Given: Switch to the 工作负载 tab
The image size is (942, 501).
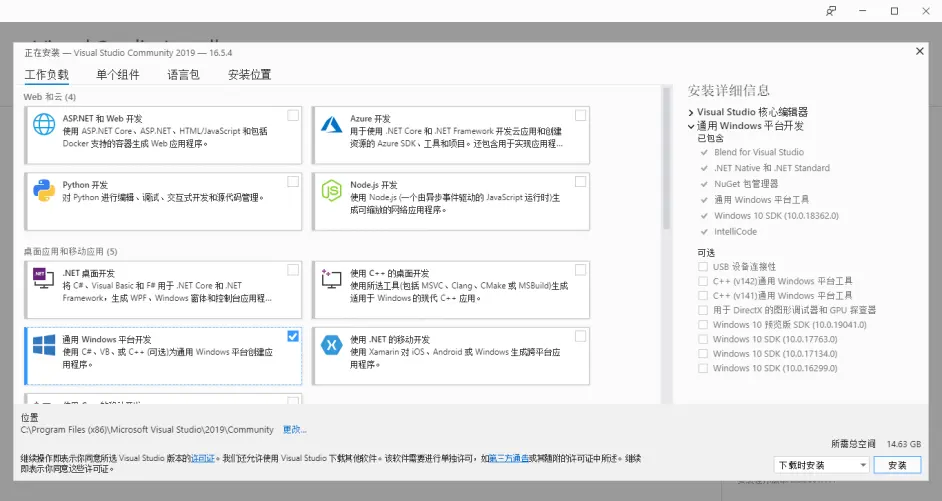Looking at the screenshot, I should [x=46, y=74].
